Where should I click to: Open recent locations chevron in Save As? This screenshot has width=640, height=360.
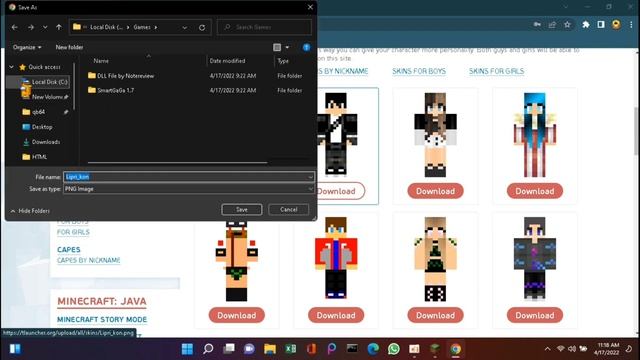45,27
